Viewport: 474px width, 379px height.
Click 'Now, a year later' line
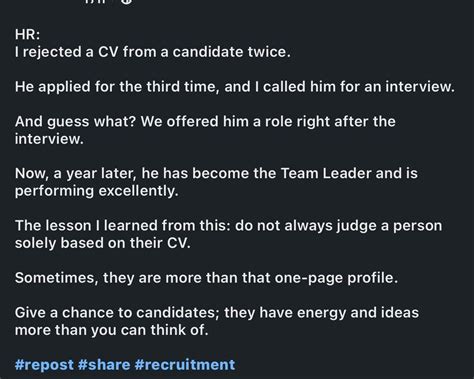(216, 174)
